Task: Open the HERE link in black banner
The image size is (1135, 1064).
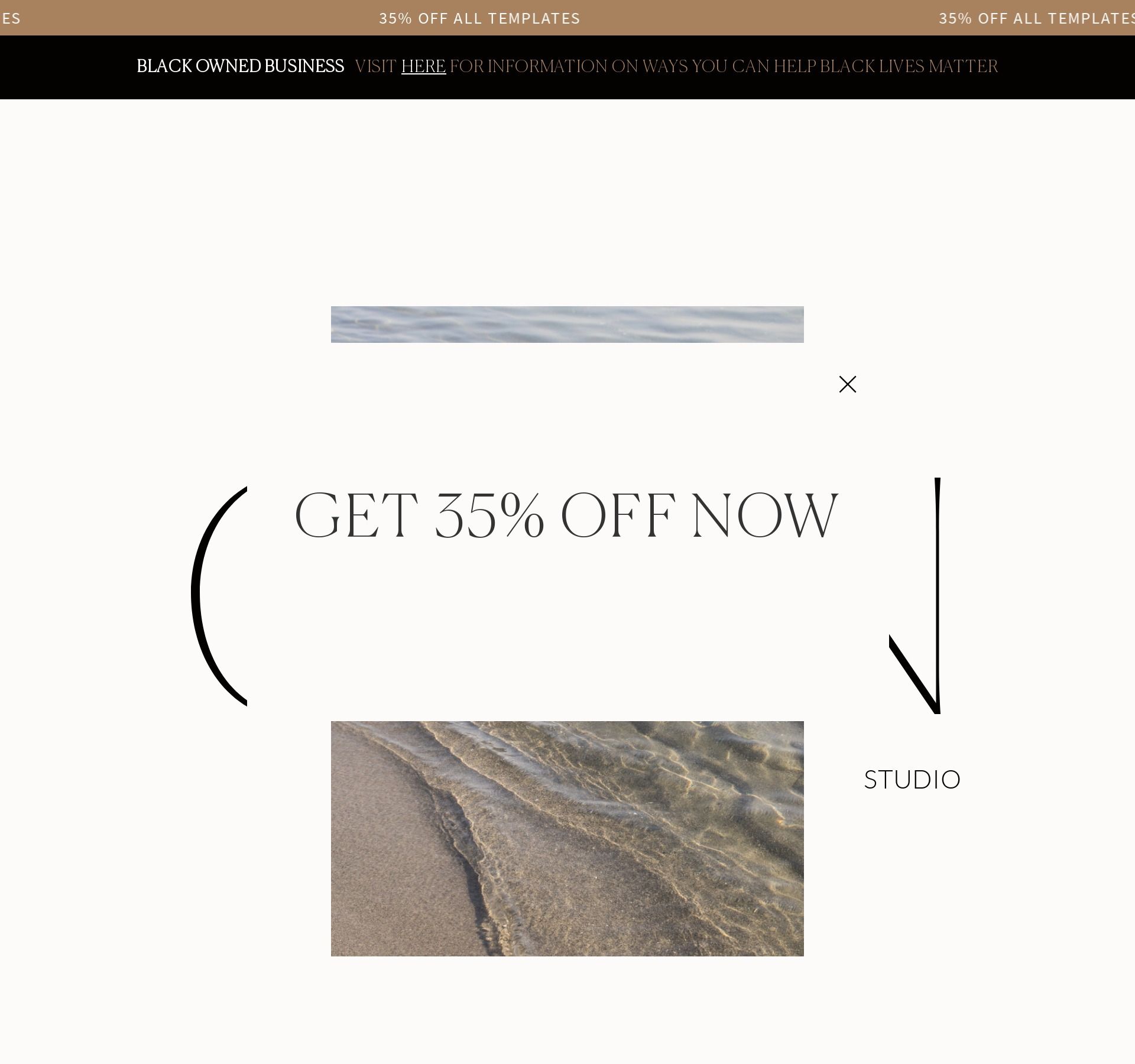Action: click(423, 66)
